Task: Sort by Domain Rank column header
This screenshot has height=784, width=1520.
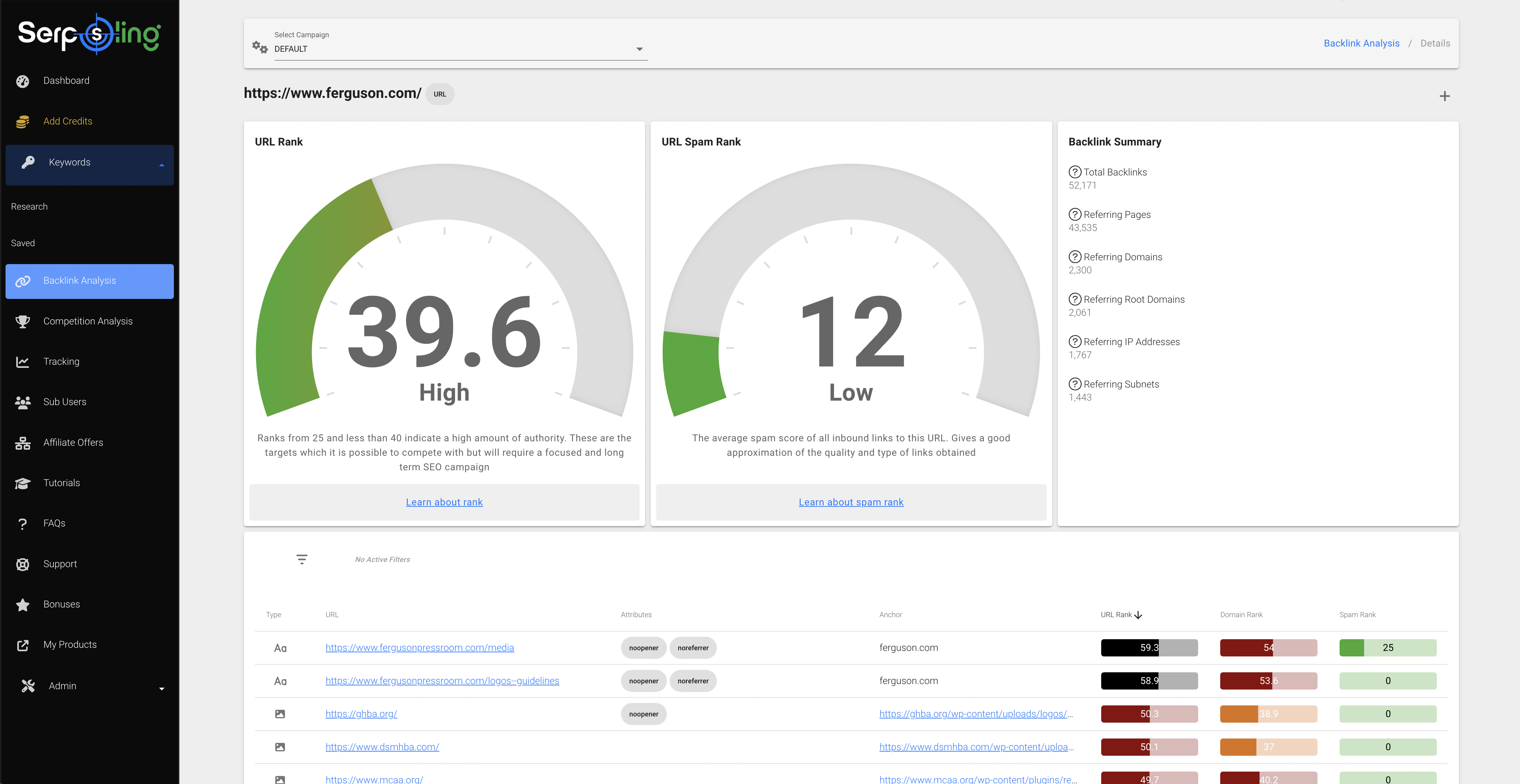Action: 1241,615
